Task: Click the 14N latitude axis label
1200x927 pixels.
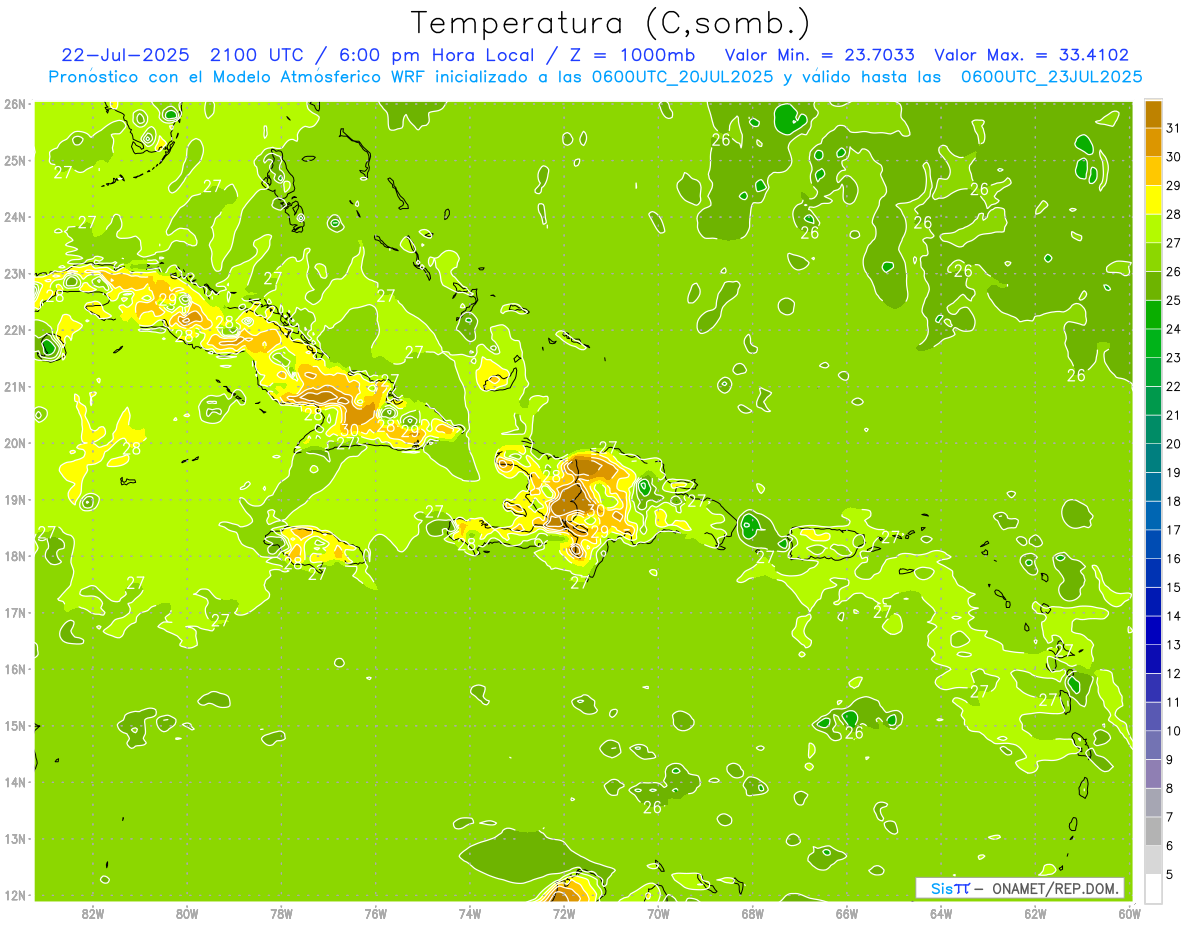Action: (14, 782)
